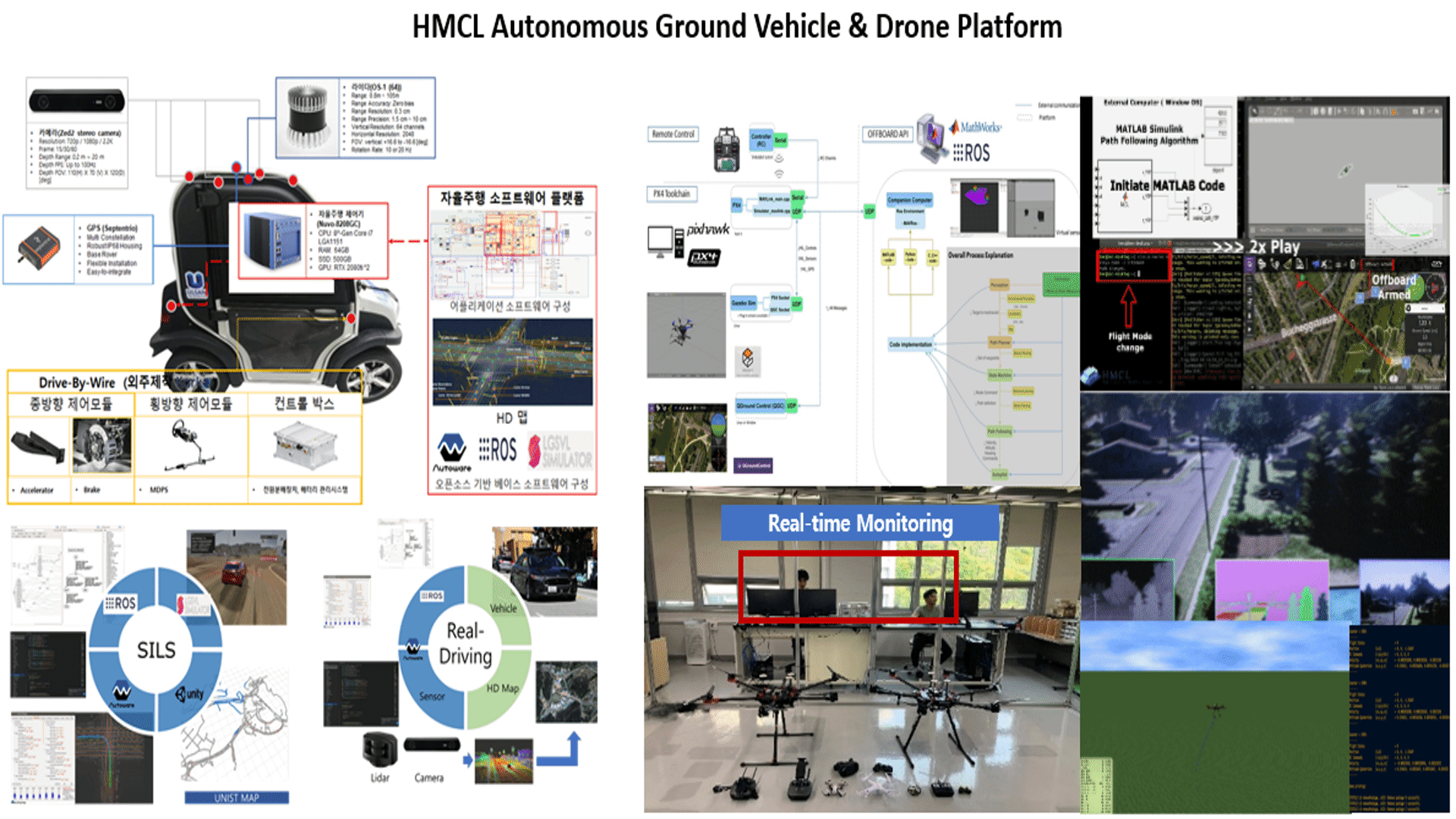Click the Real-time Monitoring banner
The width and height of the screenshot is (1456, 819).
pos(860,523)
